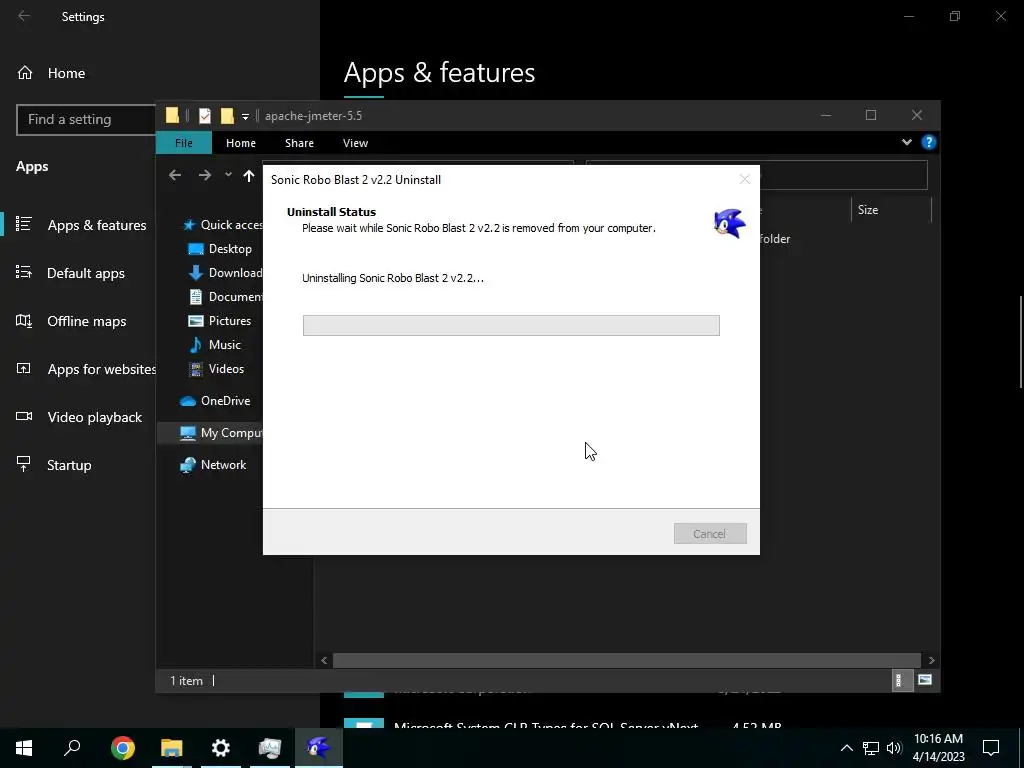The width and height of the screenshot is (1024, 768).
Task: Click the Sonic Robo Blast taskbar icon
Action: tap(319, 748)
